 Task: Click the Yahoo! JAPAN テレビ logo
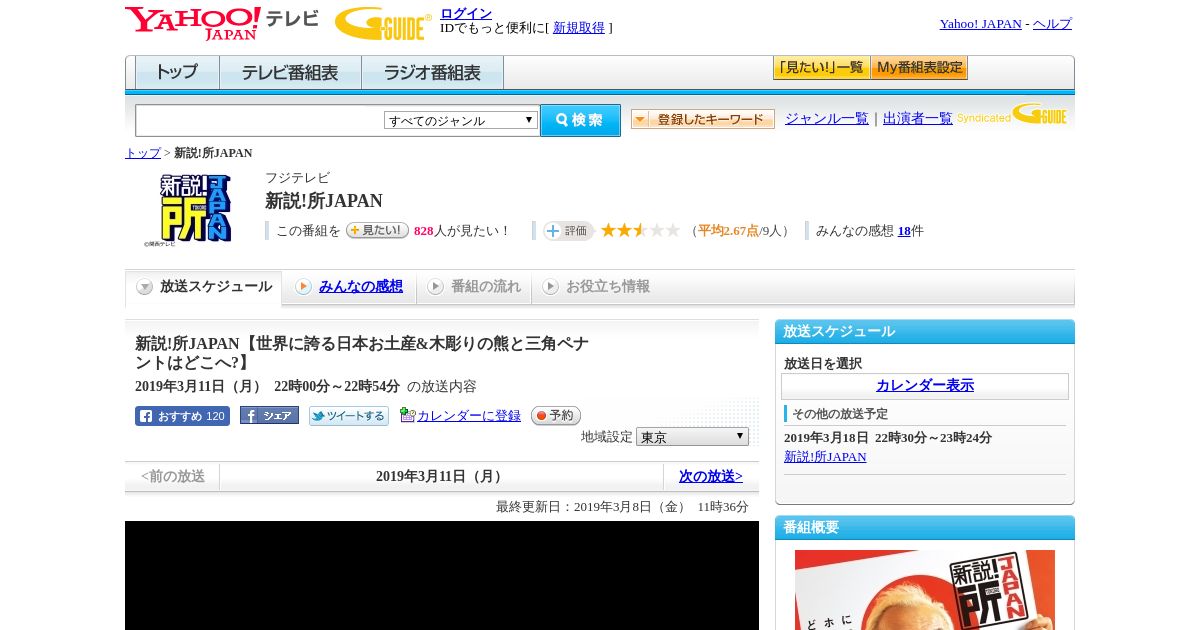[222, 23]
